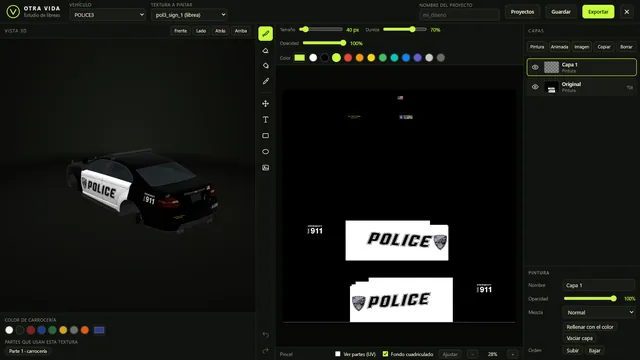Select the Fill bucket tool
Image resolution: width=640 pixels, height=360 pixels.
coord(265,66)
